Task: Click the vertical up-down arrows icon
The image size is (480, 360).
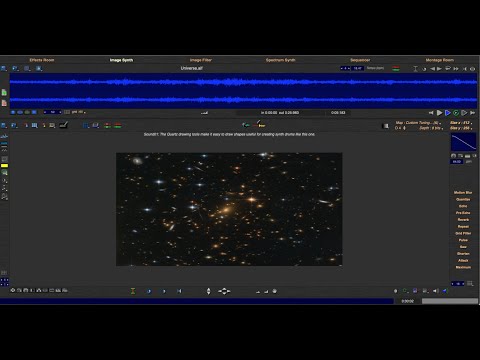Action: [208, 291]
